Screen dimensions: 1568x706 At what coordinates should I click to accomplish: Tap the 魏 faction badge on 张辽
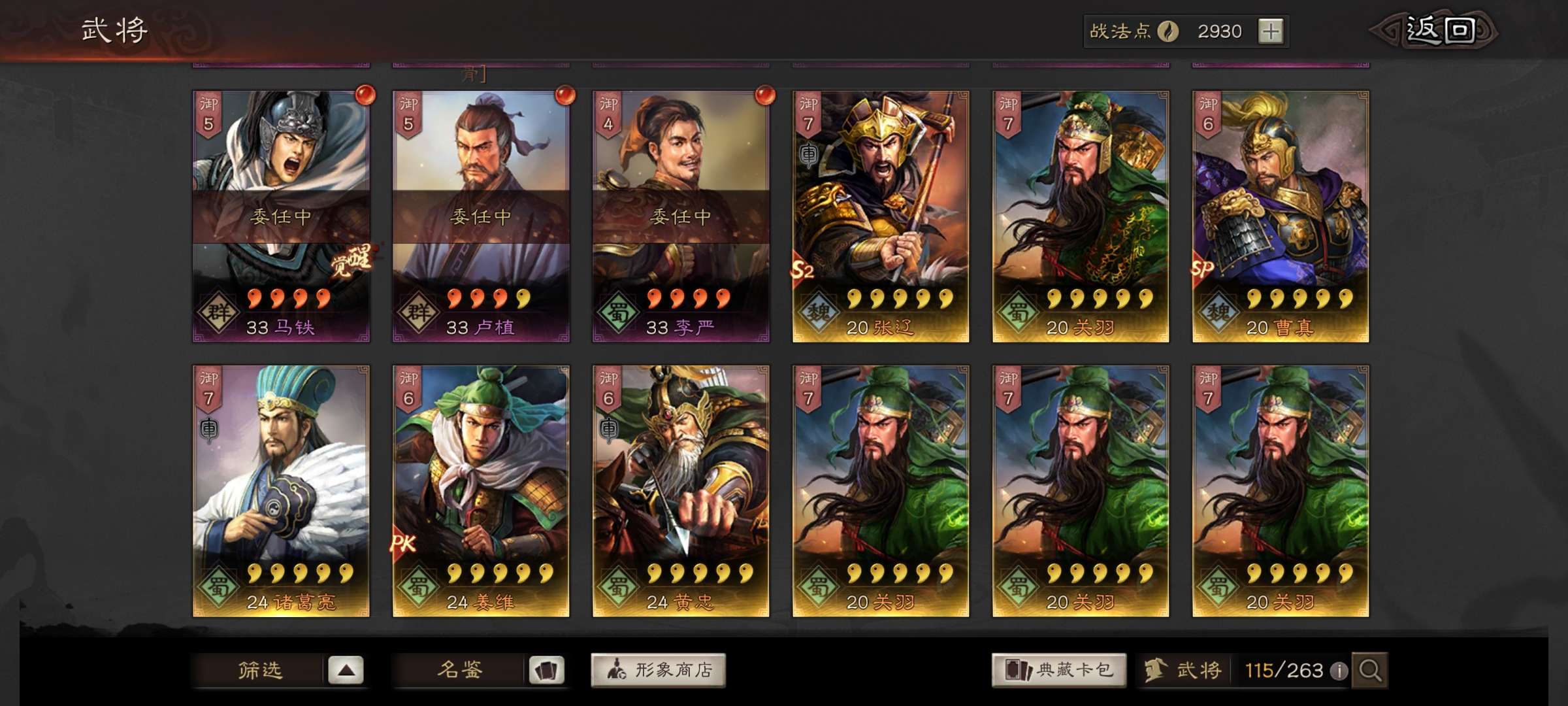pyautogui.click(x=818, y=312)
